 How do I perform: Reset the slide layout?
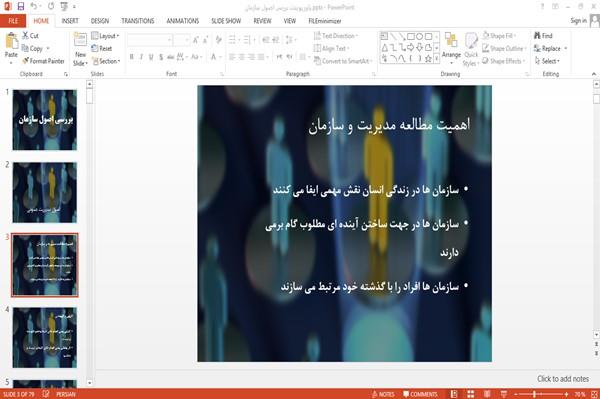[102, 48]
